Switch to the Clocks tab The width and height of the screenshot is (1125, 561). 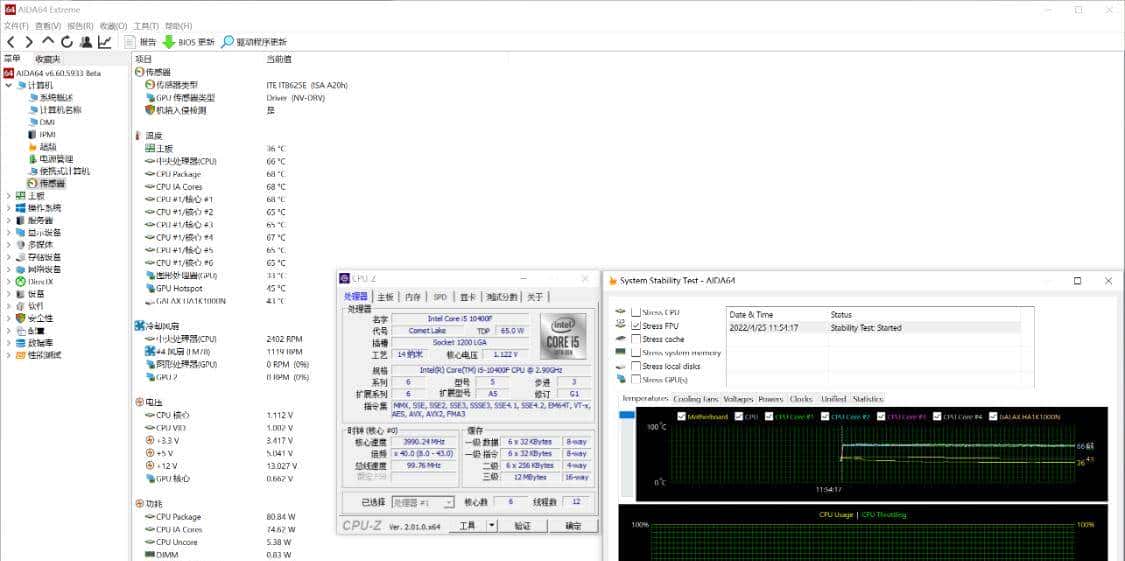(x=801, y=399)
